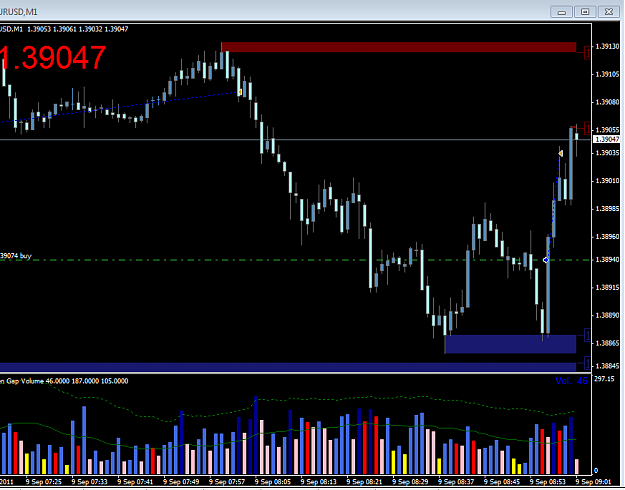
Task: Click price axis label 1.38890
Action: point(607,315)
